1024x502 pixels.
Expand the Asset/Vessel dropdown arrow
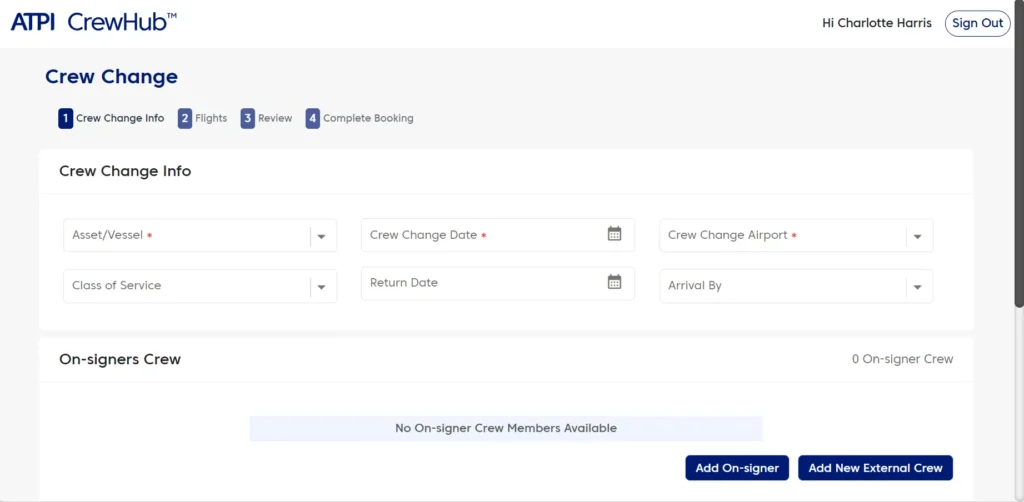[x=321, y=236]
